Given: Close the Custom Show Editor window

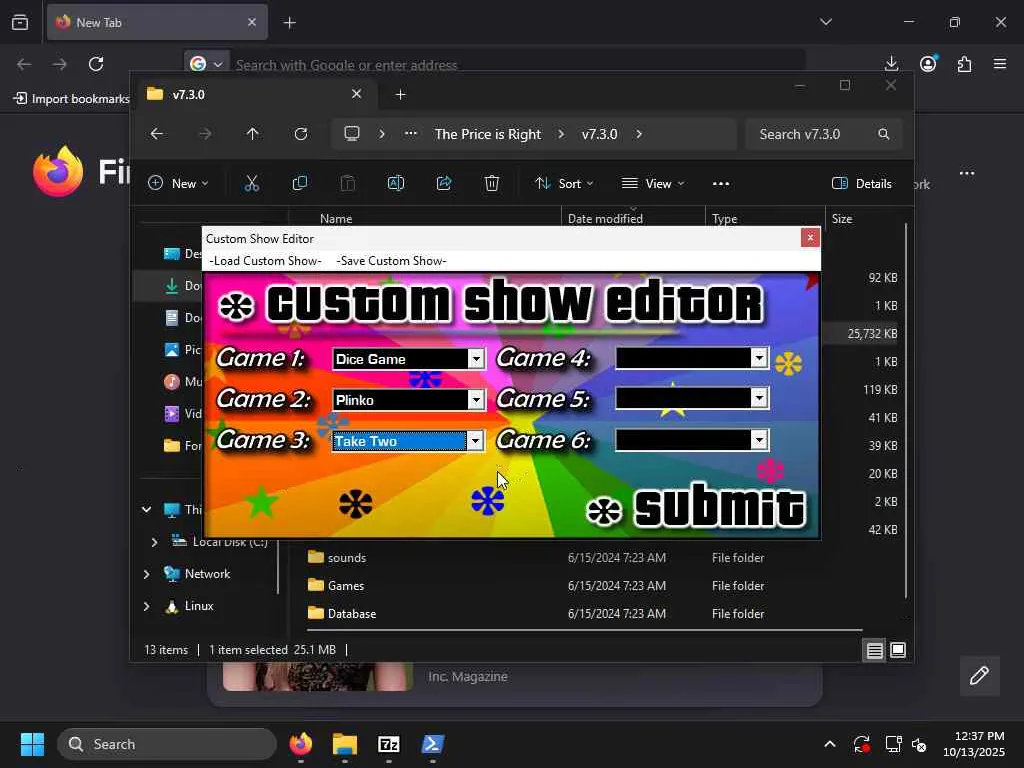Looking at the screenshot, I should [810, 238].
